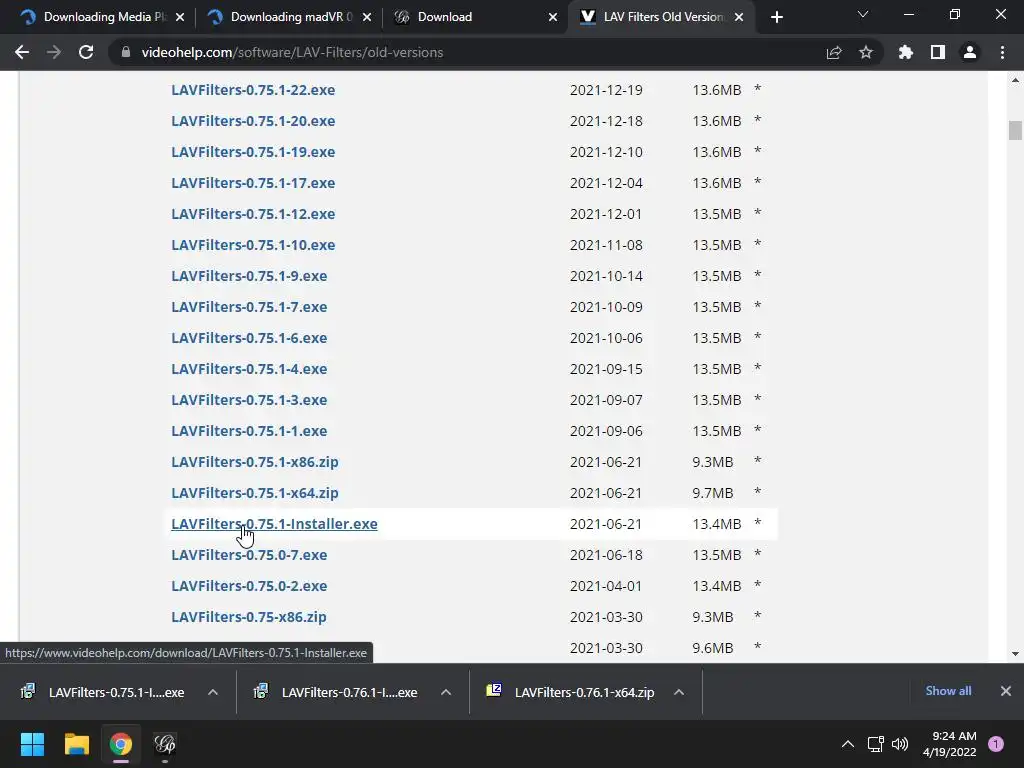Image resolution: width=1024 pixels, height=768 pixels.
Task: View site info via the lock icon
Action: click(x=126, y=52)
